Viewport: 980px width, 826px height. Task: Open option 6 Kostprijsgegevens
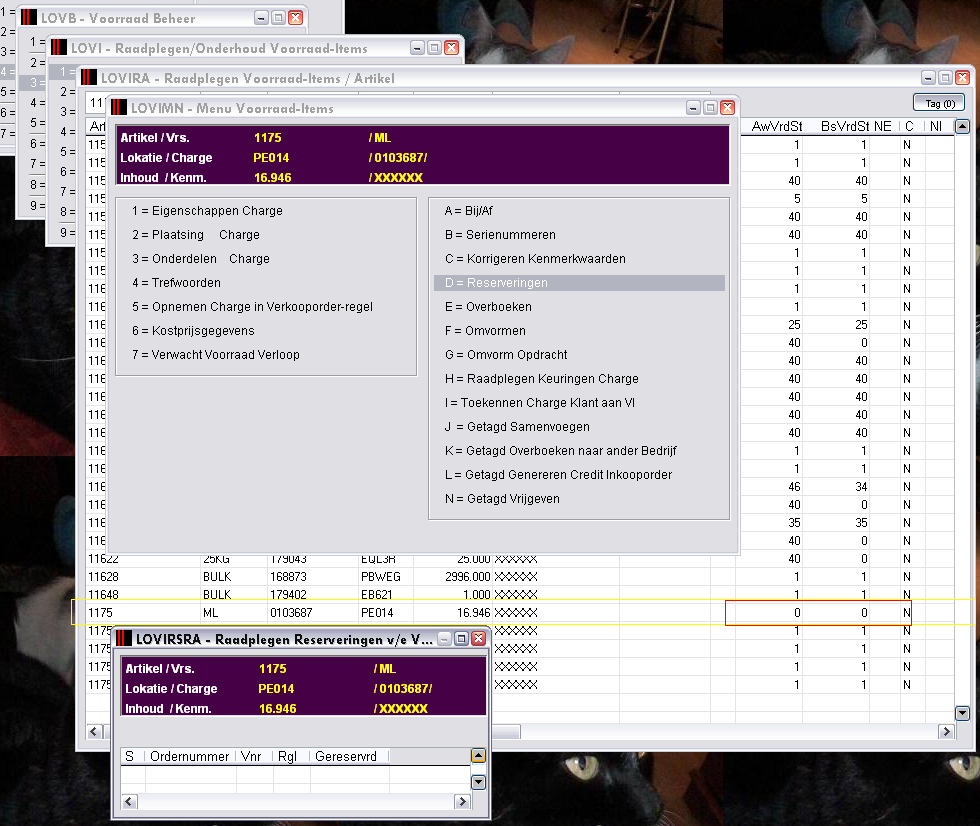click(193, 331)
